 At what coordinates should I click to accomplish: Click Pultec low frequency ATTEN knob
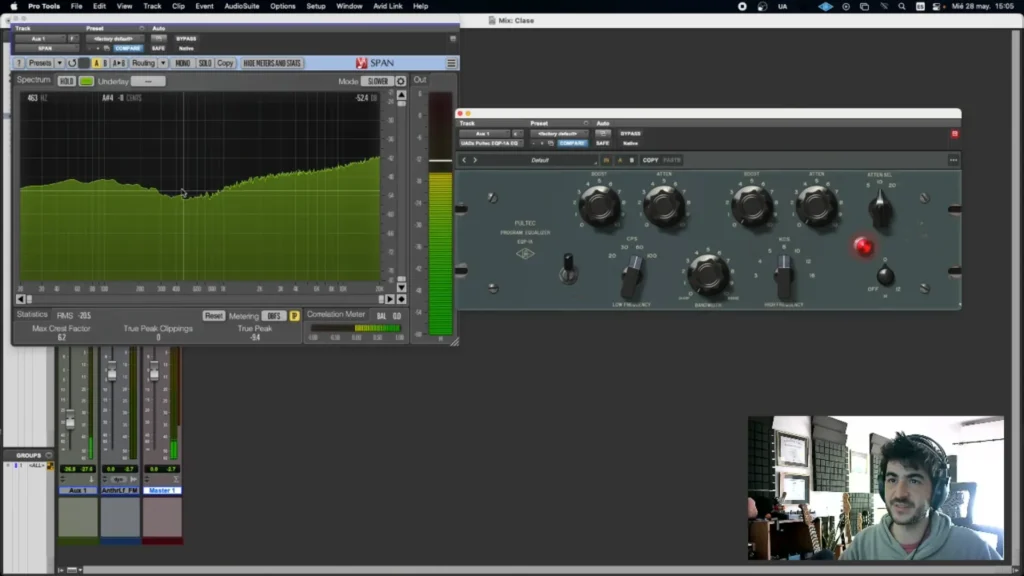click(x=664, y=206)
